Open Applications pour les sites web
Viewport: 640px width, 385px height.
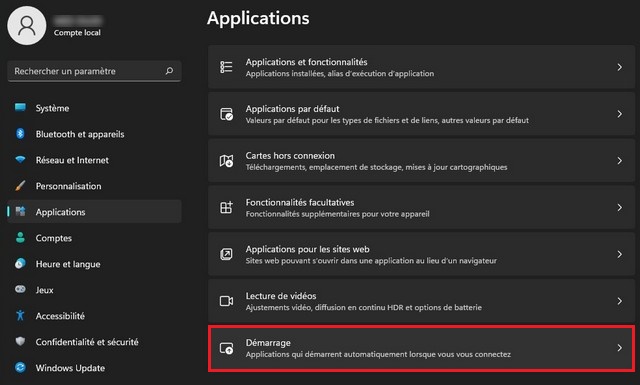point(421,254)
